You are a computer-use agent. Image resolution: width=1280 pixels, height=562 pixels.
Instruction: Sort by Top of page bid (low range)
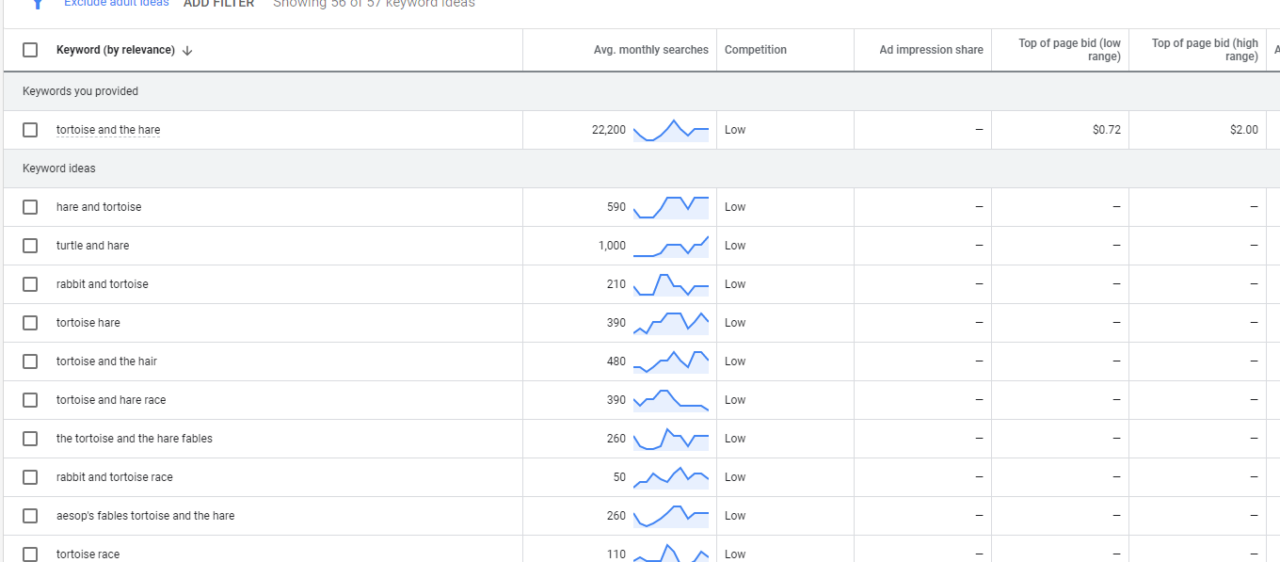tap(1069, 50)
